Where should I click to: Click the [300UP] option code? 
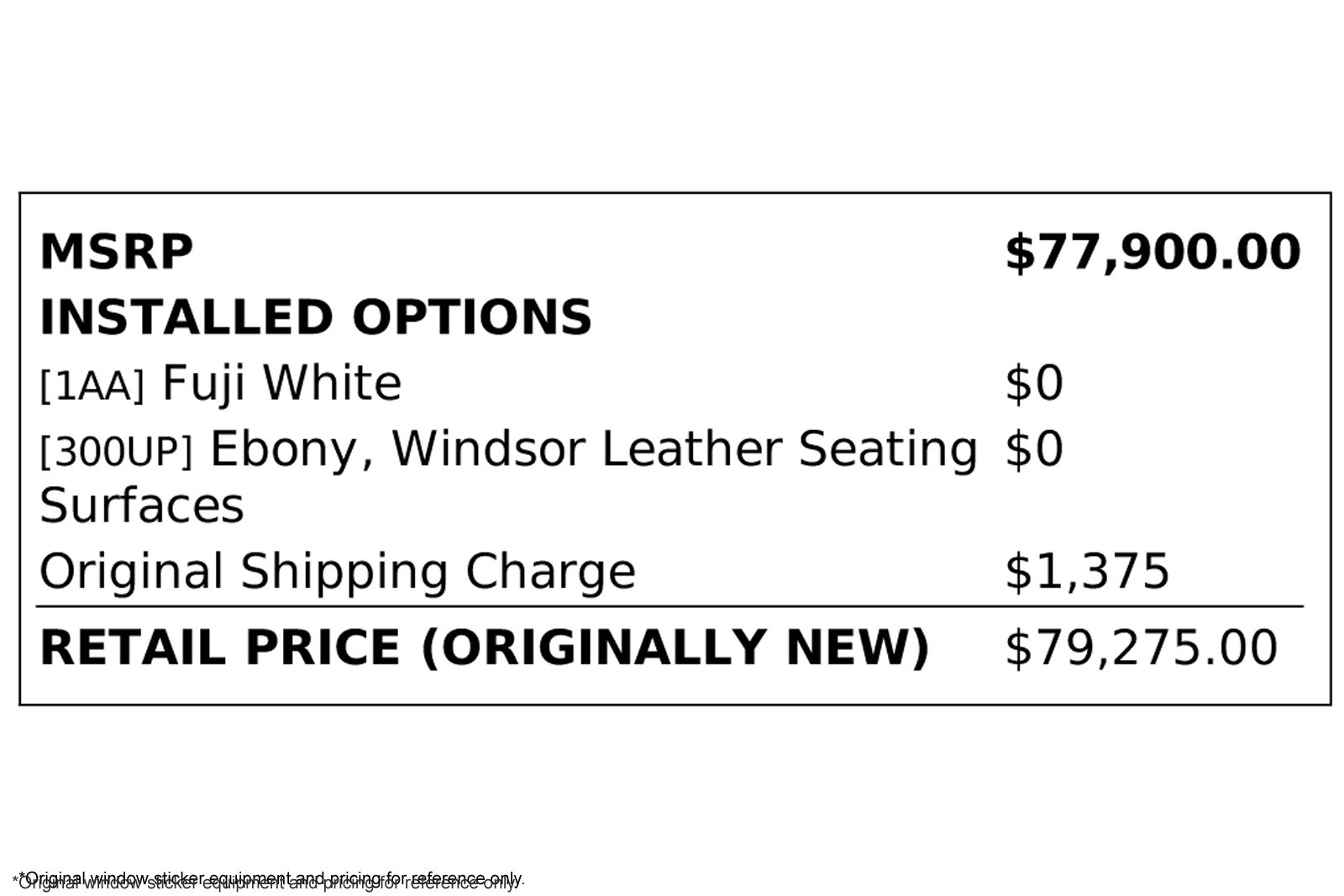point(116,451)
